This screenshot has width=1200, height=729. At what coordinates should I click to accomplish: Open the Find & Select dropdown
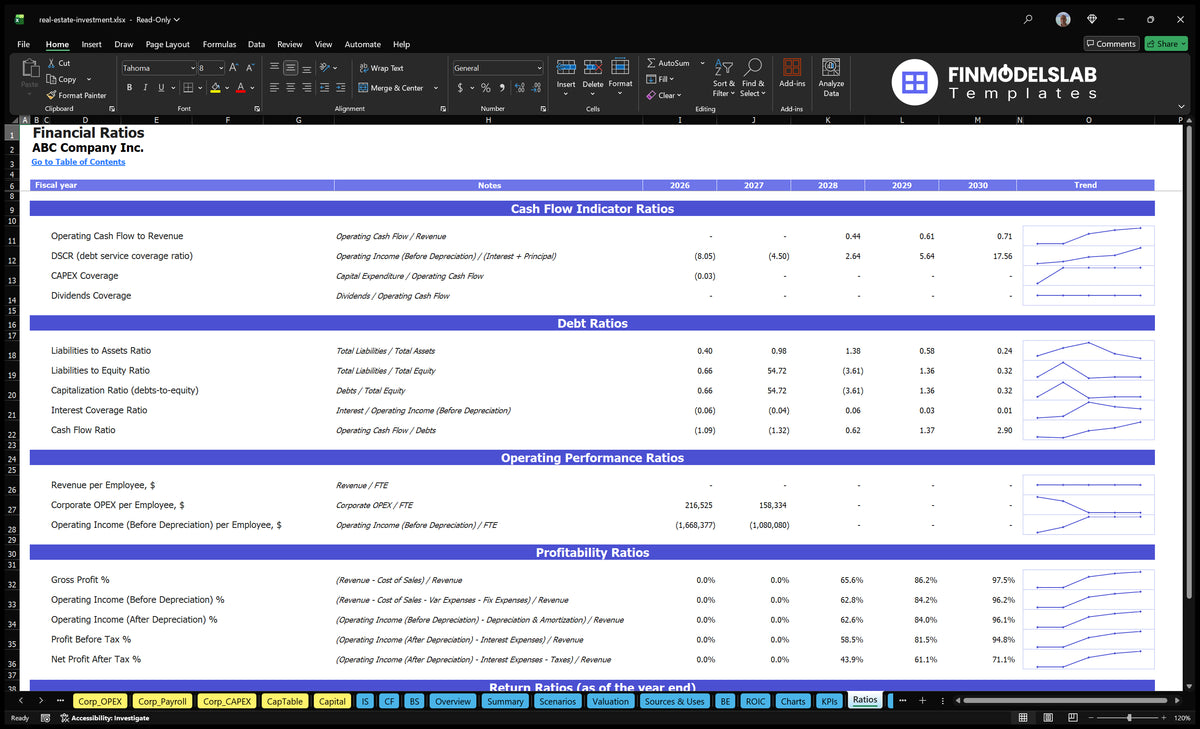(x=753, y=77)
